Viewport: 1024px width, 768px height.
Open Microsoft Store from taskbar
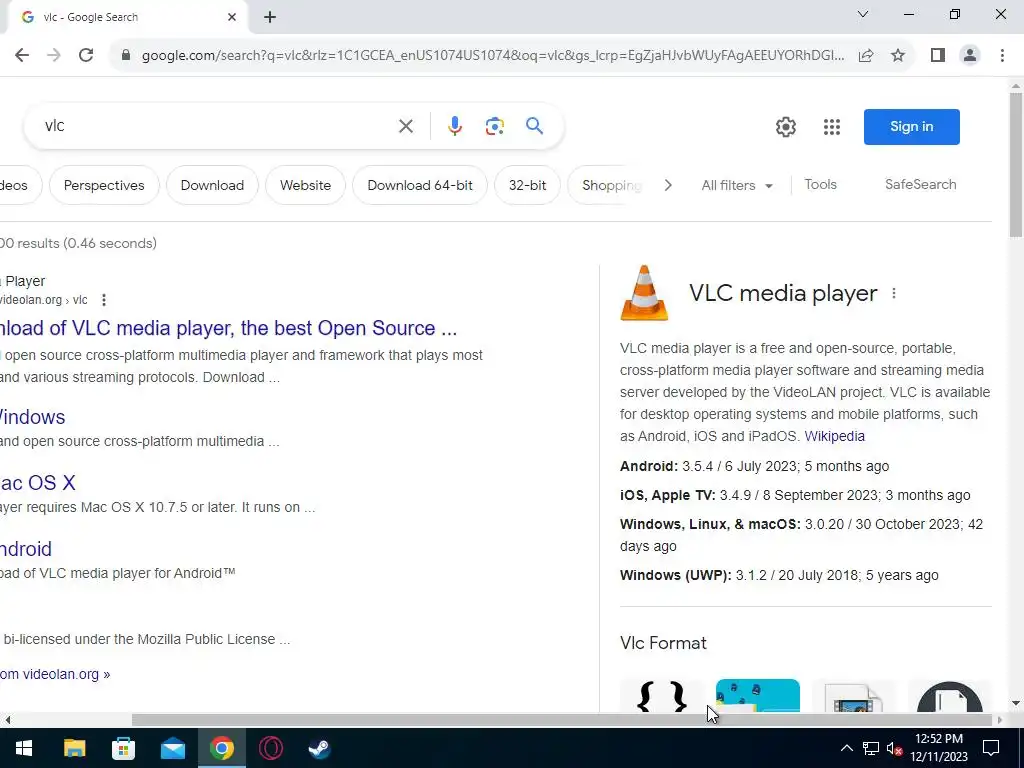[x=123, y=748]
